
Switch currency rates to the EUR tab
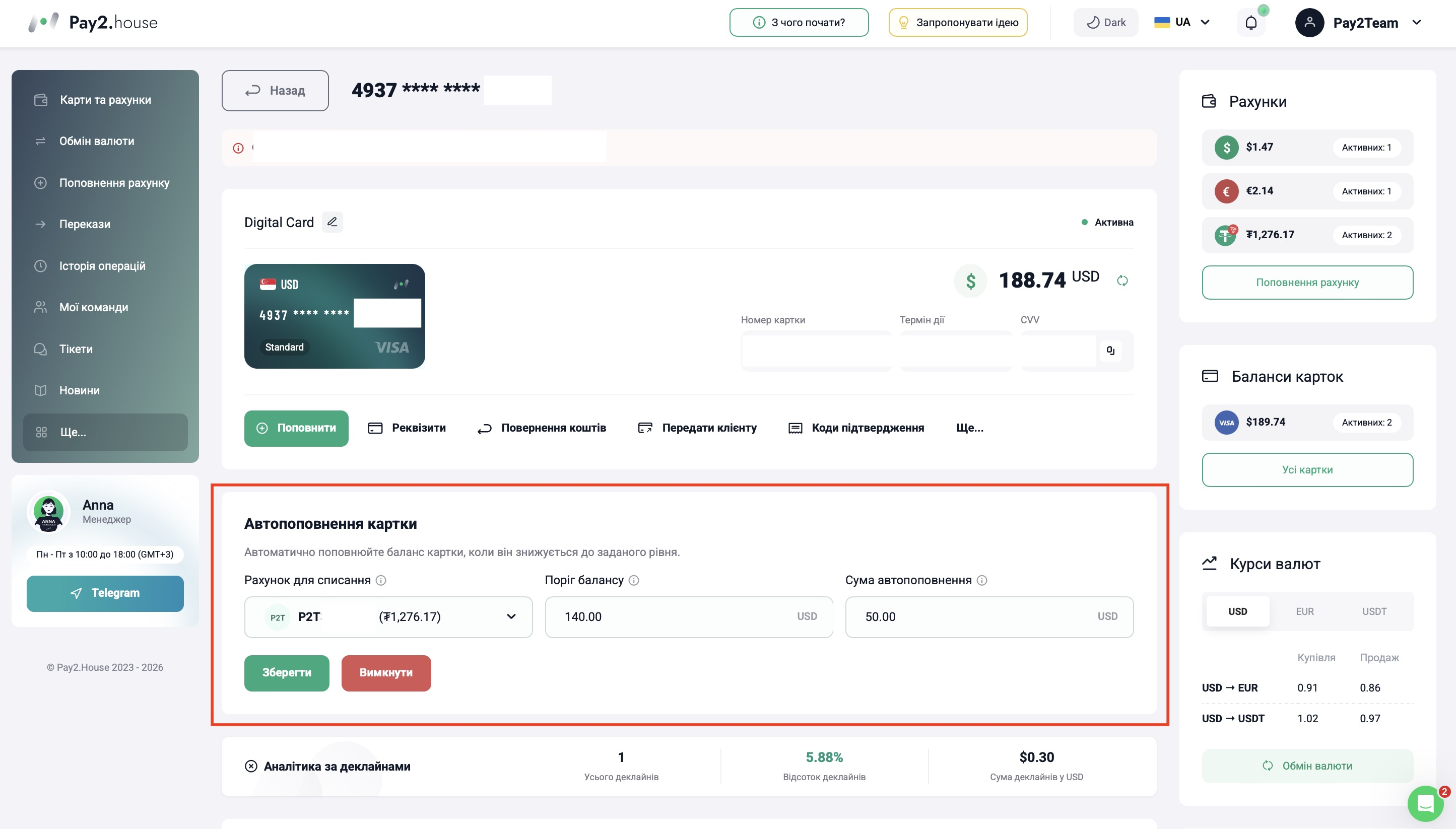(1304, 611)
